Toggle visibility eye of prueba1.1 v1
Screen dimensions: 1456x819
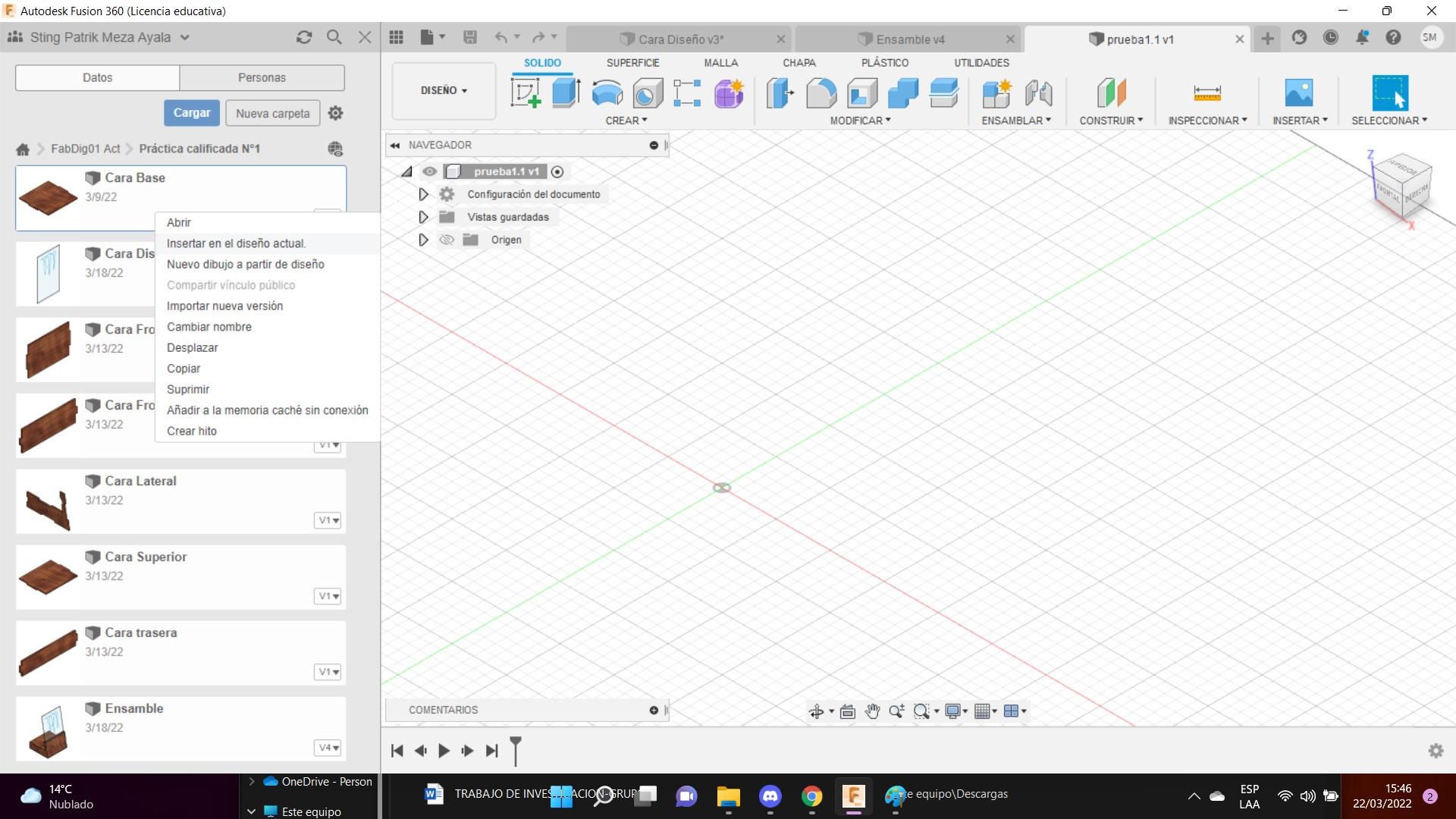[x=429, y=171]
